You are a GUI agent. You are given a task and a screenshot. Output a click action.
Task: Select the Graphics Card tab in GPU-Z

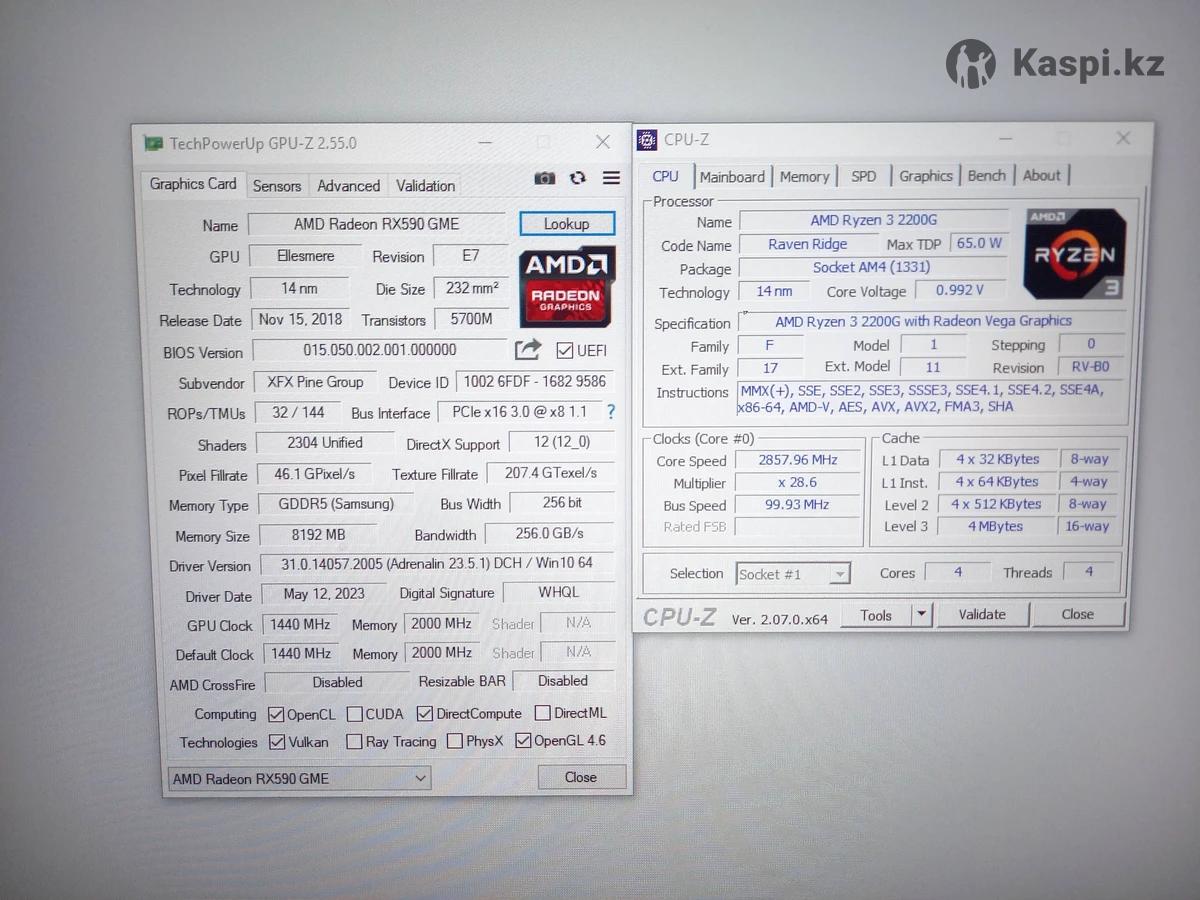click(x=193, y=184)
